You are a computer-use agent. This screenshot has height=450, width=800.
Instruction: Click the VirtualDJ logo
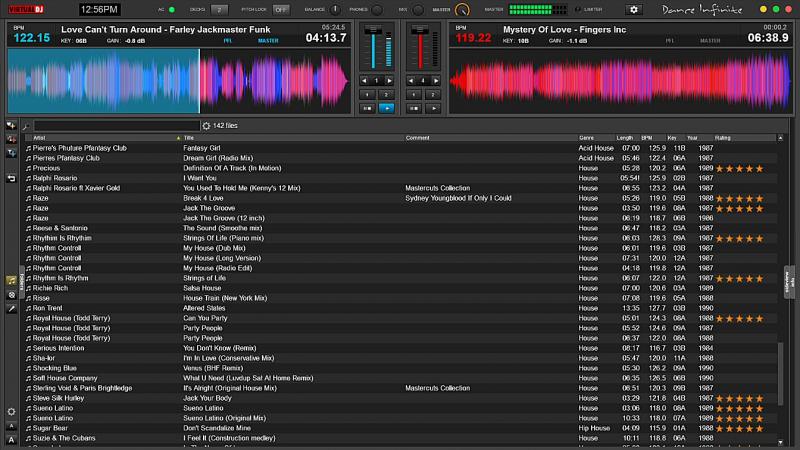26,9
